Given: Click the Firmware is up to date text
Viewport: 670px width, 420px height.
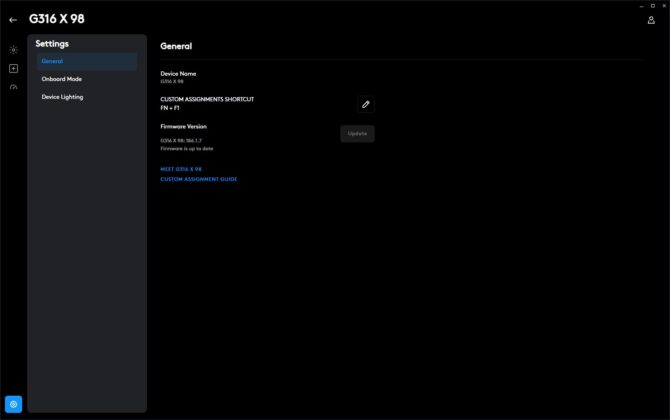Looking at the screenshot, I should click(x=187, y=149).
